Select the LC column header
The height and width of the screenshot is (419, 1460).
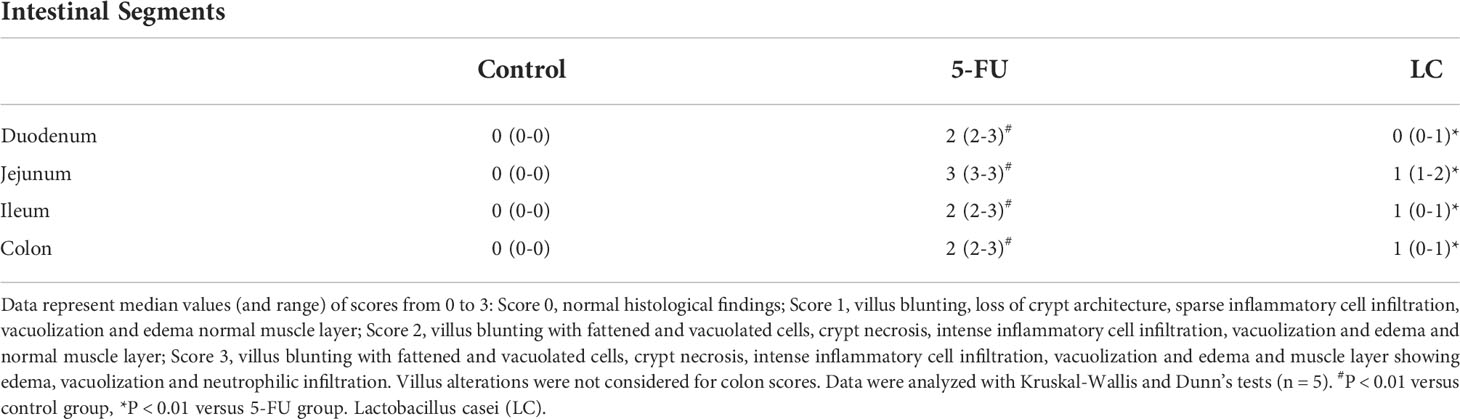(1429, 70)
